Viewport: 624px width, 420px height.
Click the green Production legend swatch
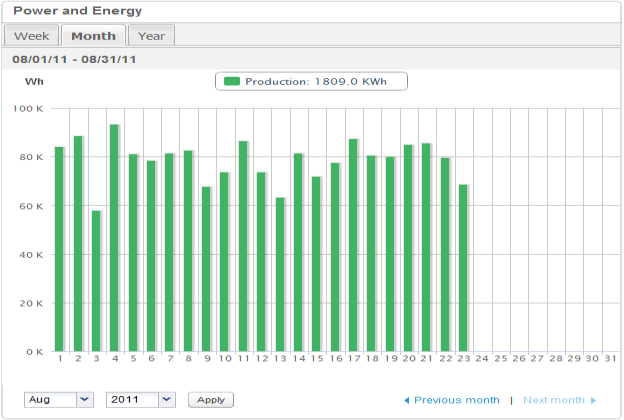[232, 81]
